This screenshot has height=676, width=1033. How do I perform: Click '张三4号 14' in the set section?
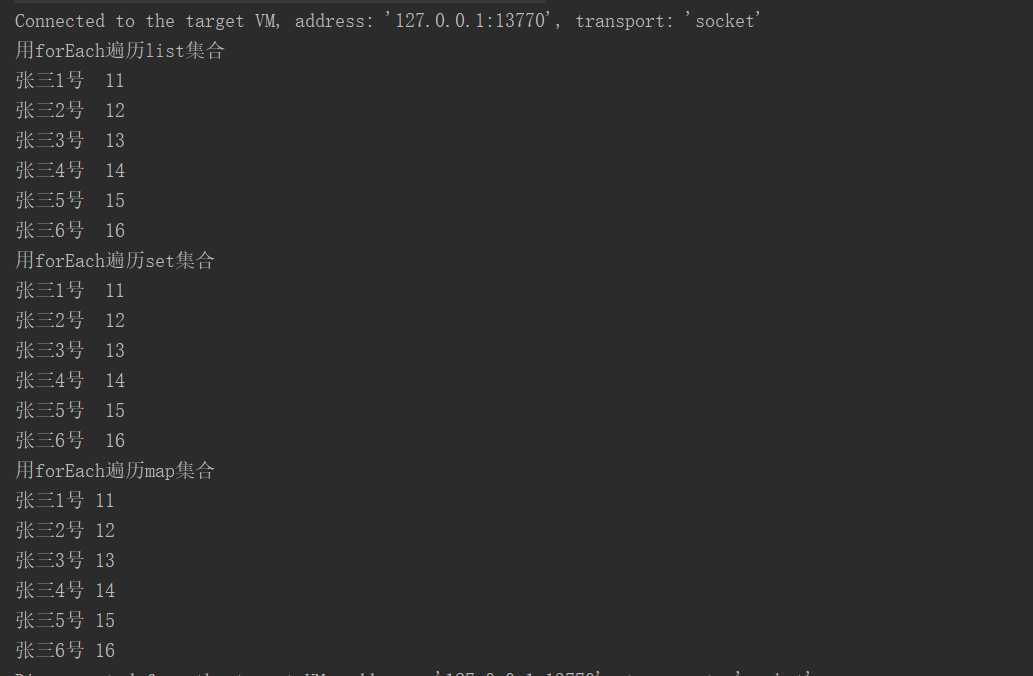tap(70, 381)
